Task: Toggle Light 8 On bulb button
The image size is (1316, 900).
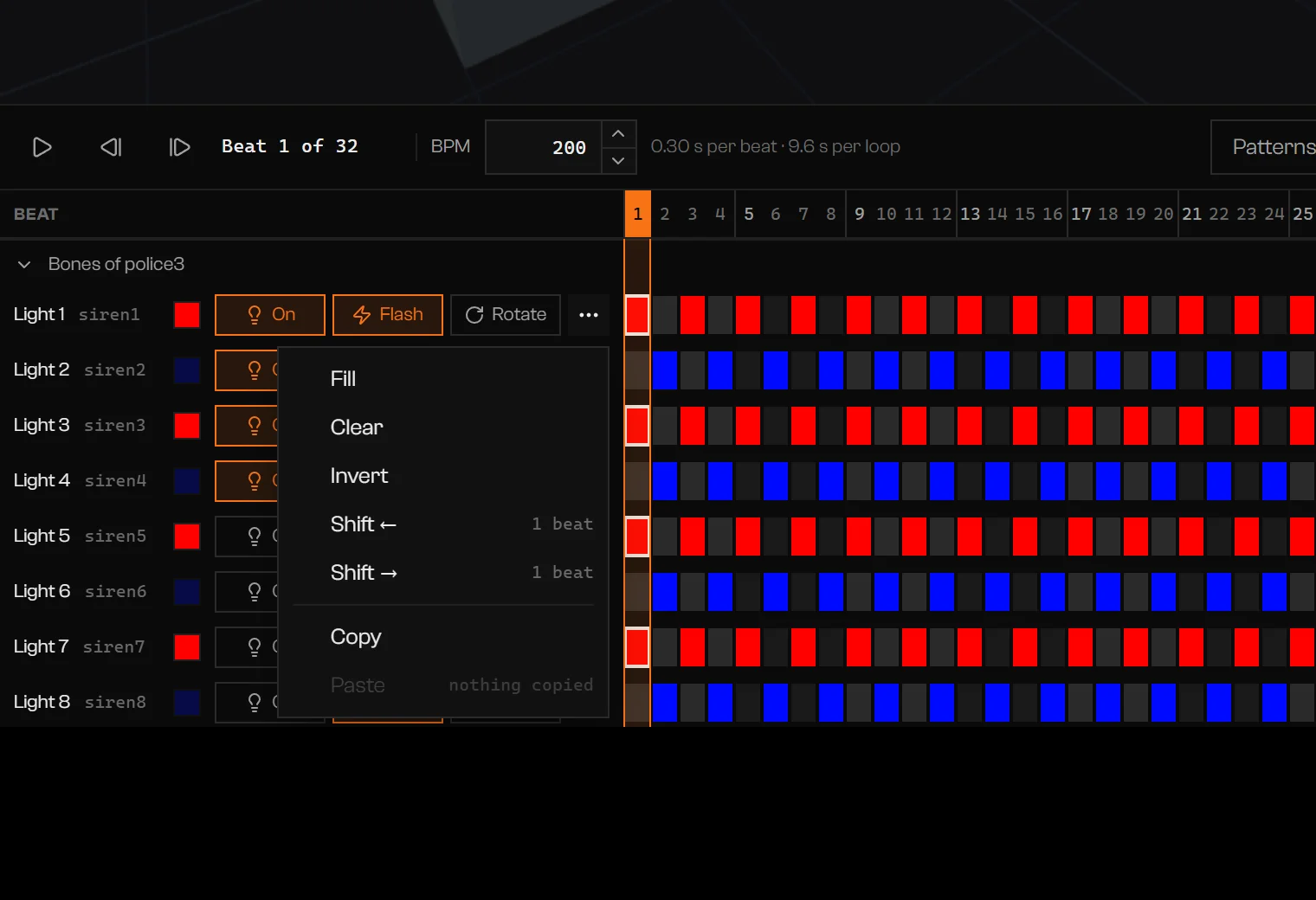Action: point(247,703)
